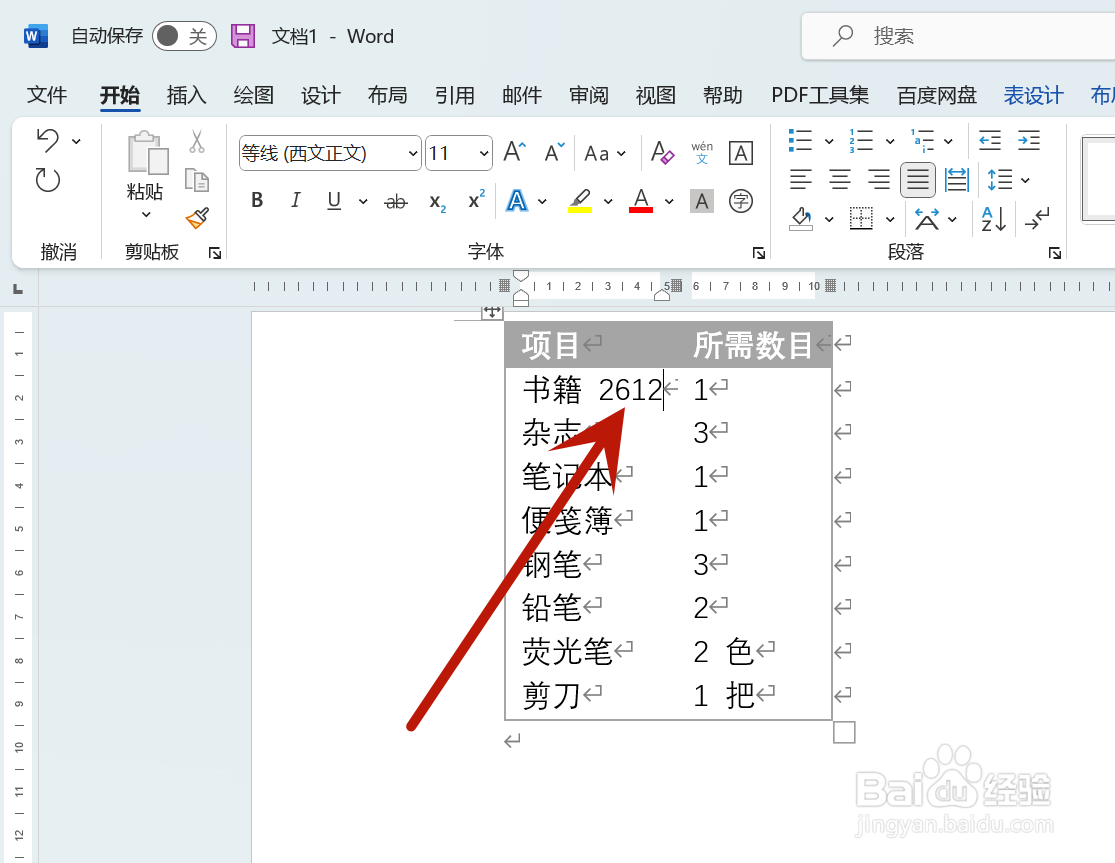
Task: Apply superscript formatting
Action: [x=476, y=200]
